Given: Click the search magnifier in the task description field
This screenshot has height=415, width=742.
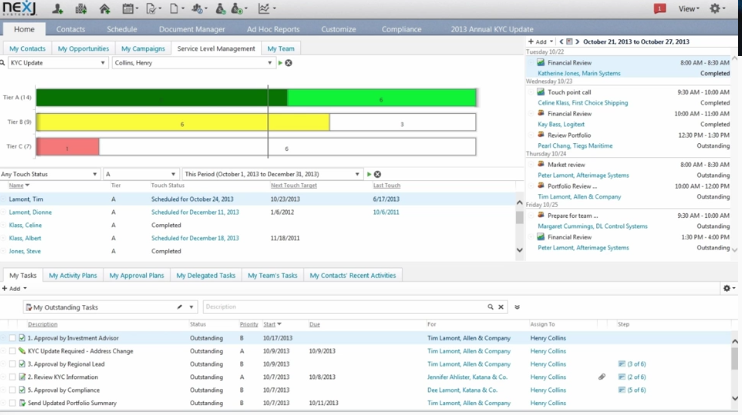Looking at the screenshot, I should coord(490,307).
